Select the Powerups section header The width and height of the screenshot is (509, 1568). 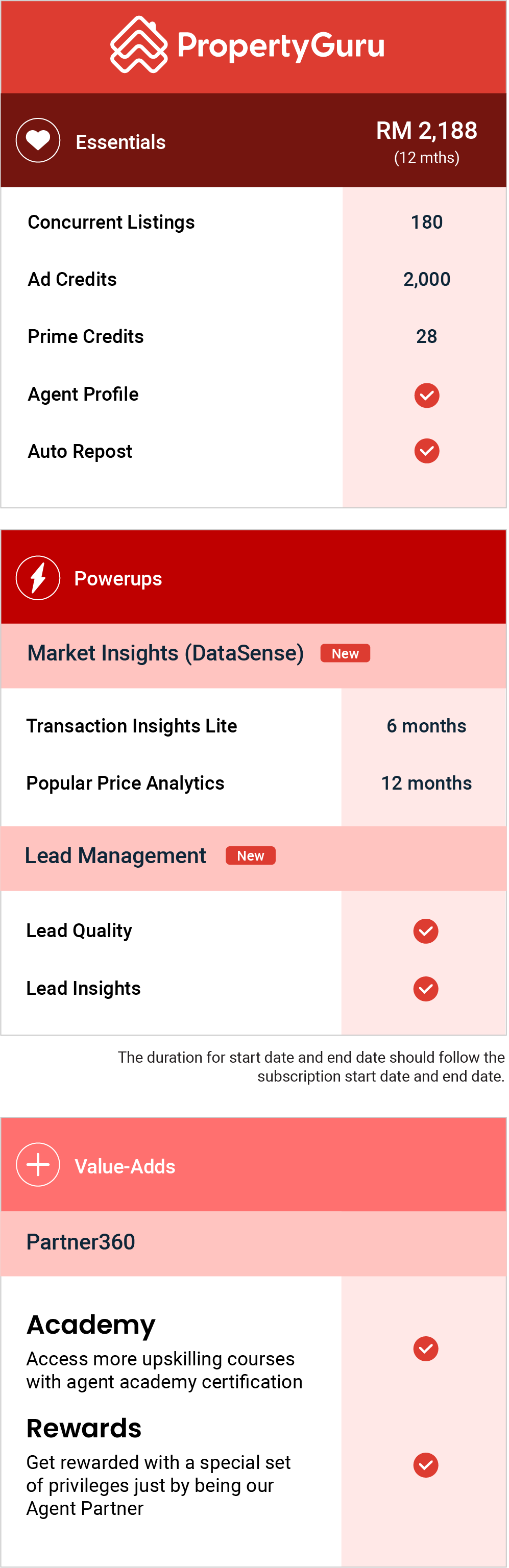point(254,578)
